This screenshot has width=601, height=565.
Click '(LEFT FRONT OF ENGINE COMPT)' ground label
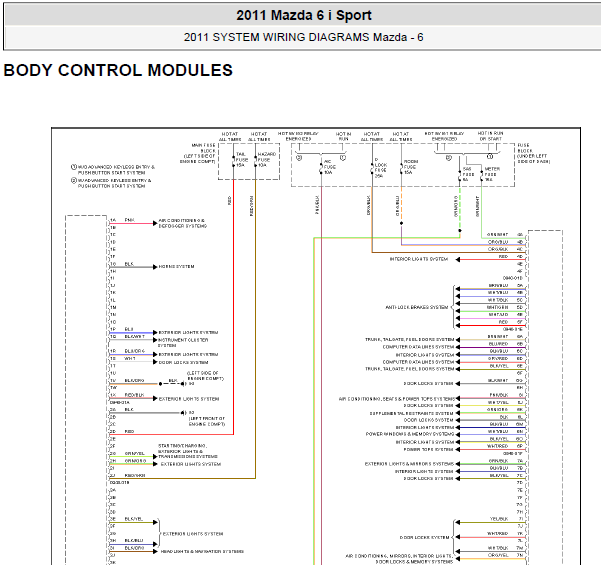point(207,421)
